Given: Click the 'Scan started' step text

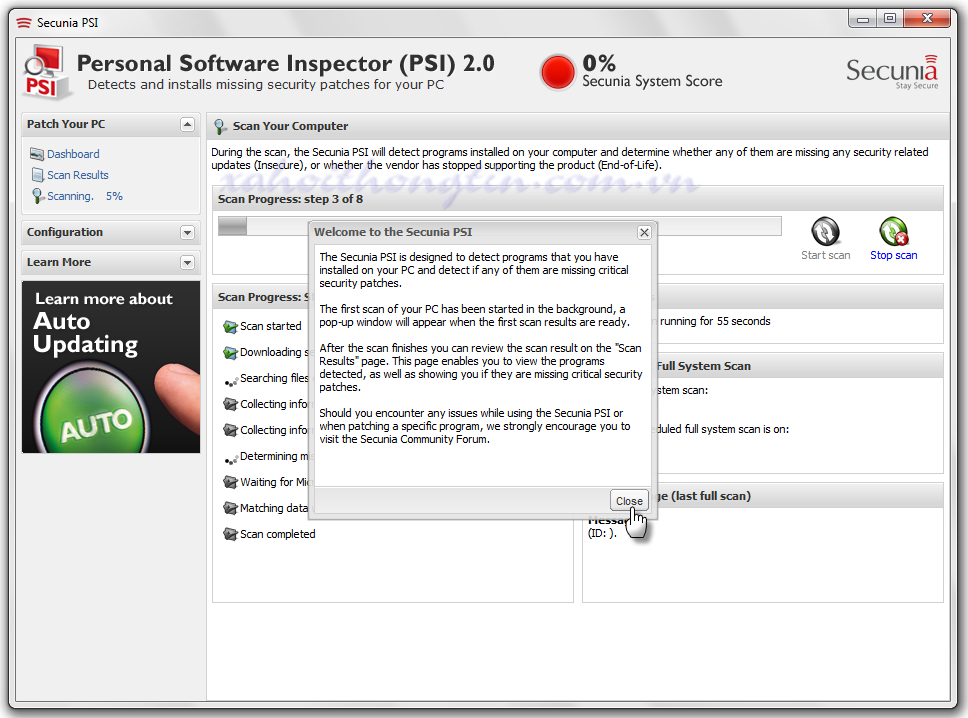Looking at the screenshot, I should 270,326.
